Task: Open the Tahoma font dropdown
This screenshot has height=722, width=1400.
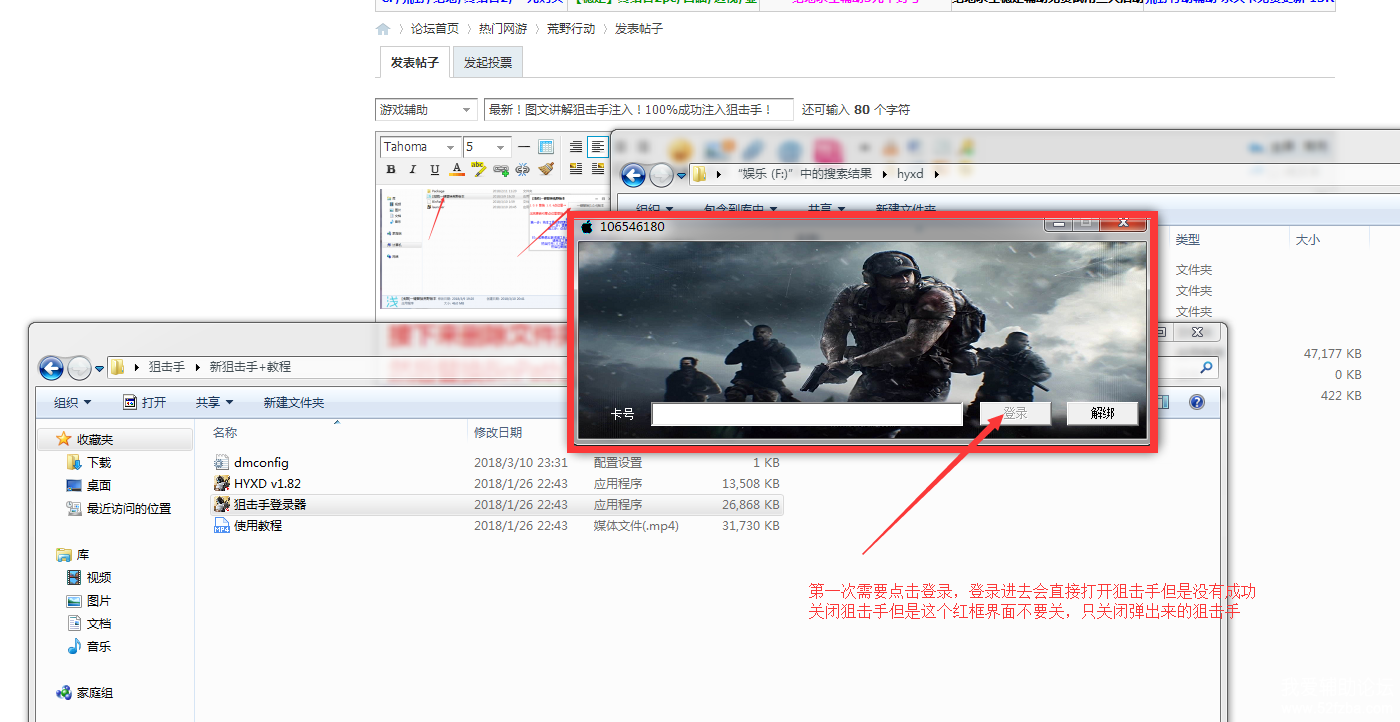Action: pos(420,147)
